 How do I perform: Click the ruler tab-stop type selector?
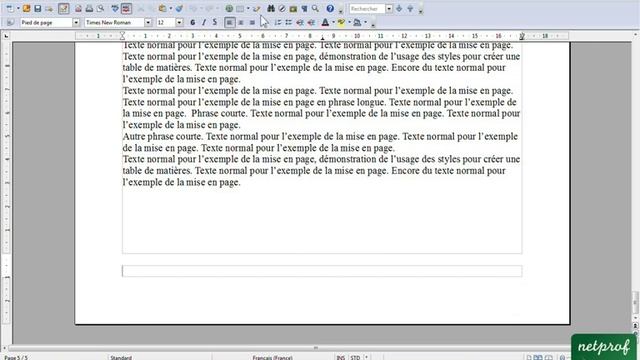pyautogui.click(x=6, y=36)
